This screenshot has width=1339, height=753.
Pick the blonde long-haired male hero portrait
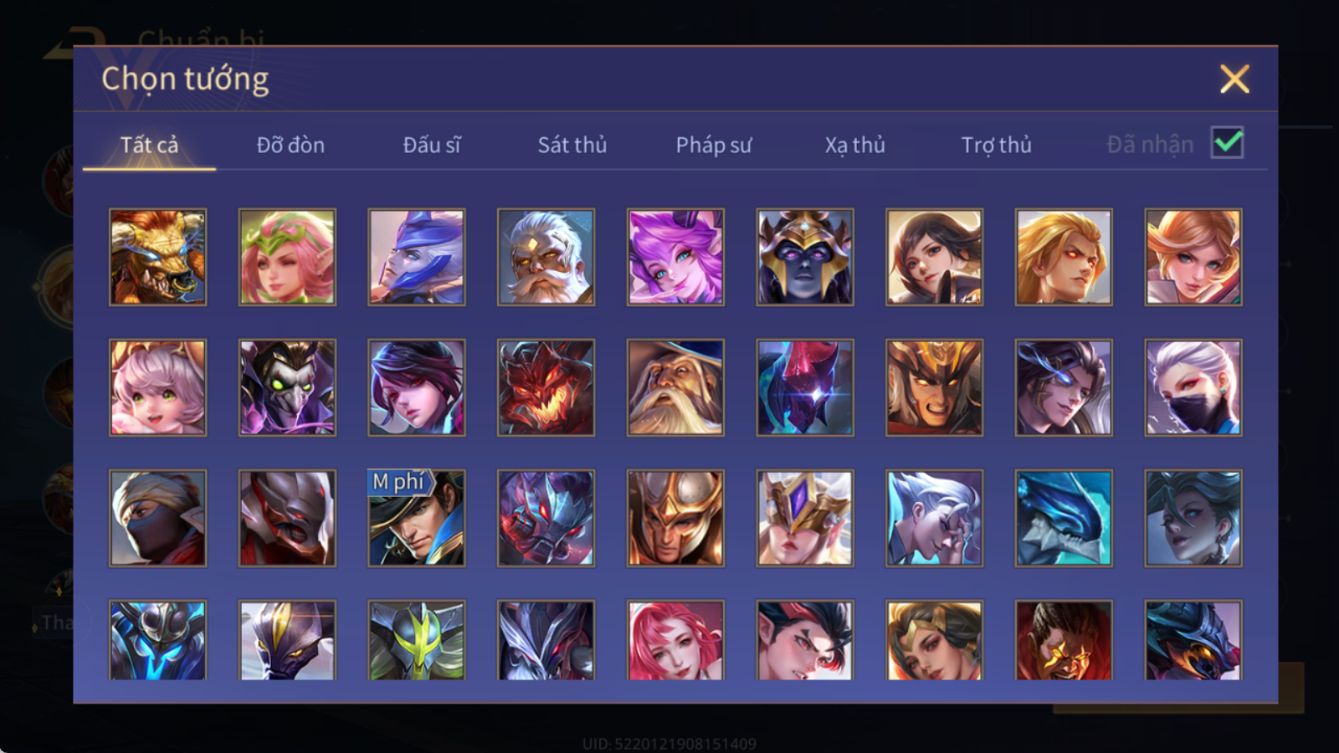[x=1064, y=257]
